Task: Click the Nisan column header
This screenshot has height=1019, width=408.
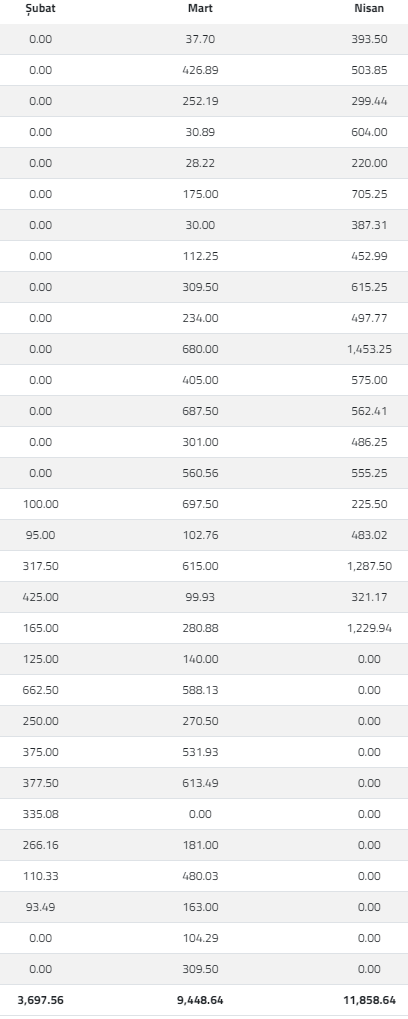Action: pyautogui.click(x=369, y=8)
